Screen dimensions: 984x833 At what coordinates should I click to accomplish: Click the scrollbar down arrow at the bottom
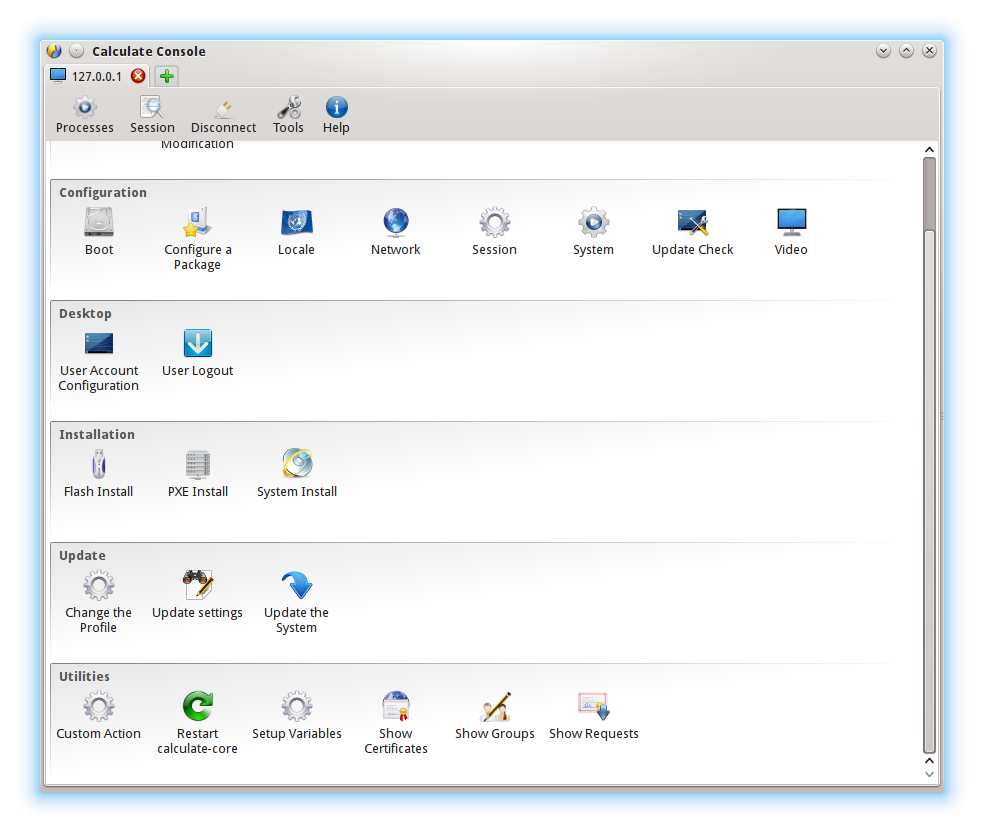pos(929,775)
